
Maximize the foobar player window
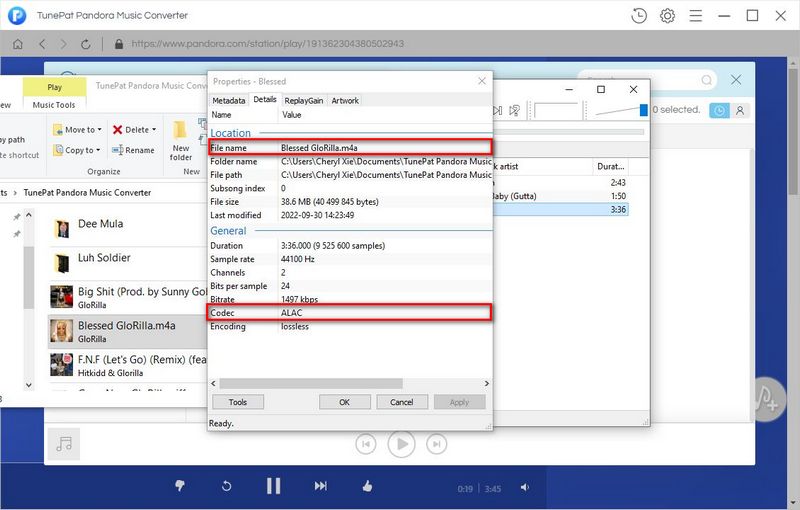pyautogui.click(x=601, y=89)
